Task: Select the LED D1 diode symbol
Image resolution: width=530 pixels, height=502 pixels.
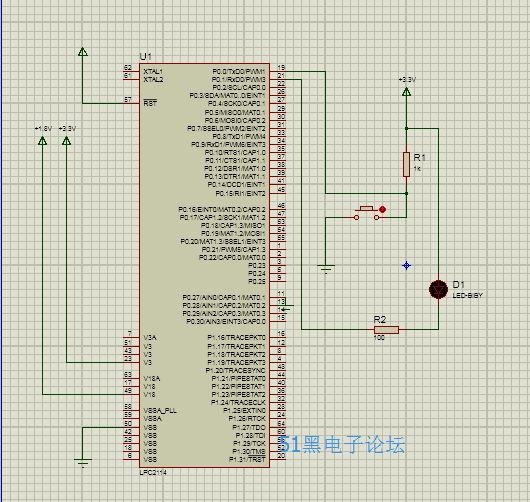Action: tap(438, 289)
